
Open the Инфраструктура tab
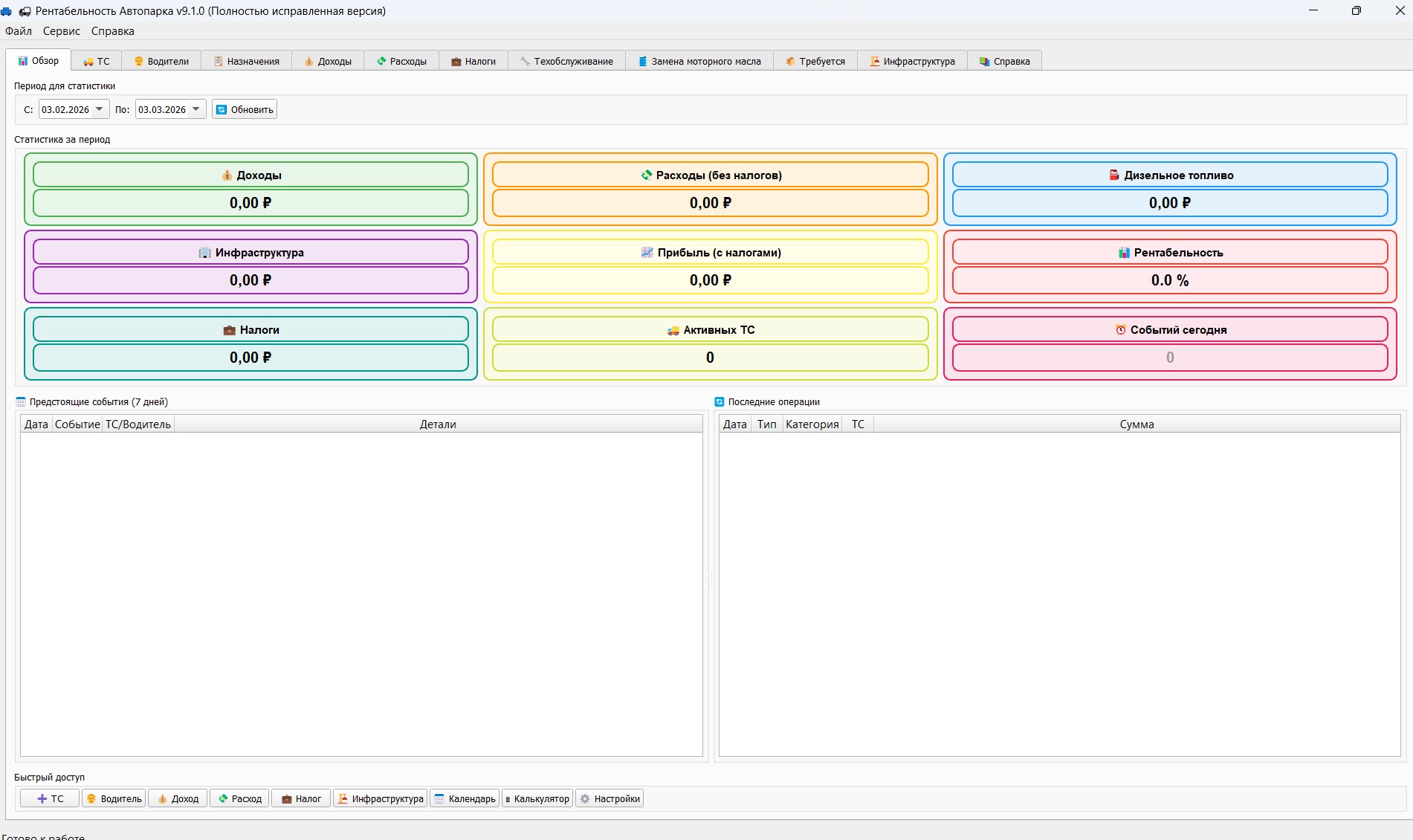click(912, 62)
